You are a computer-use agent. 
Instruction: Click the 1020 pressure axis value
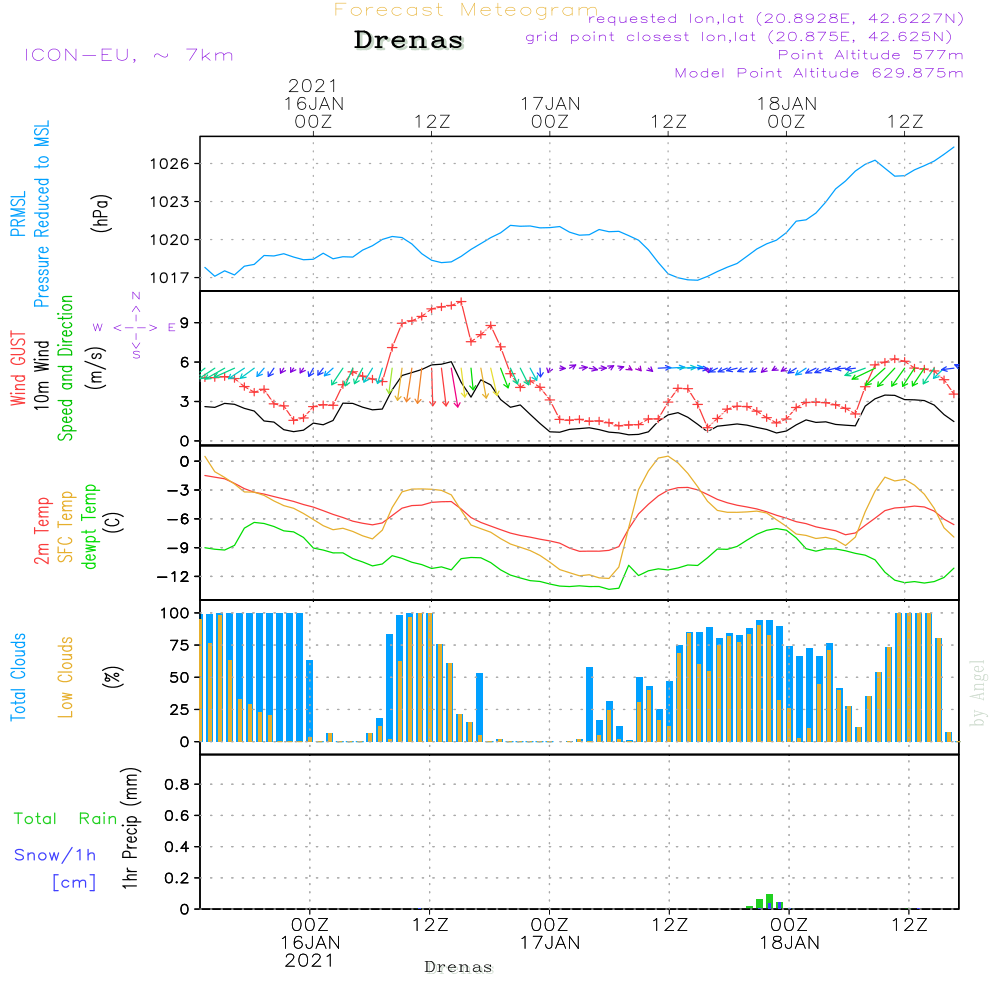(x=169, y=240)
